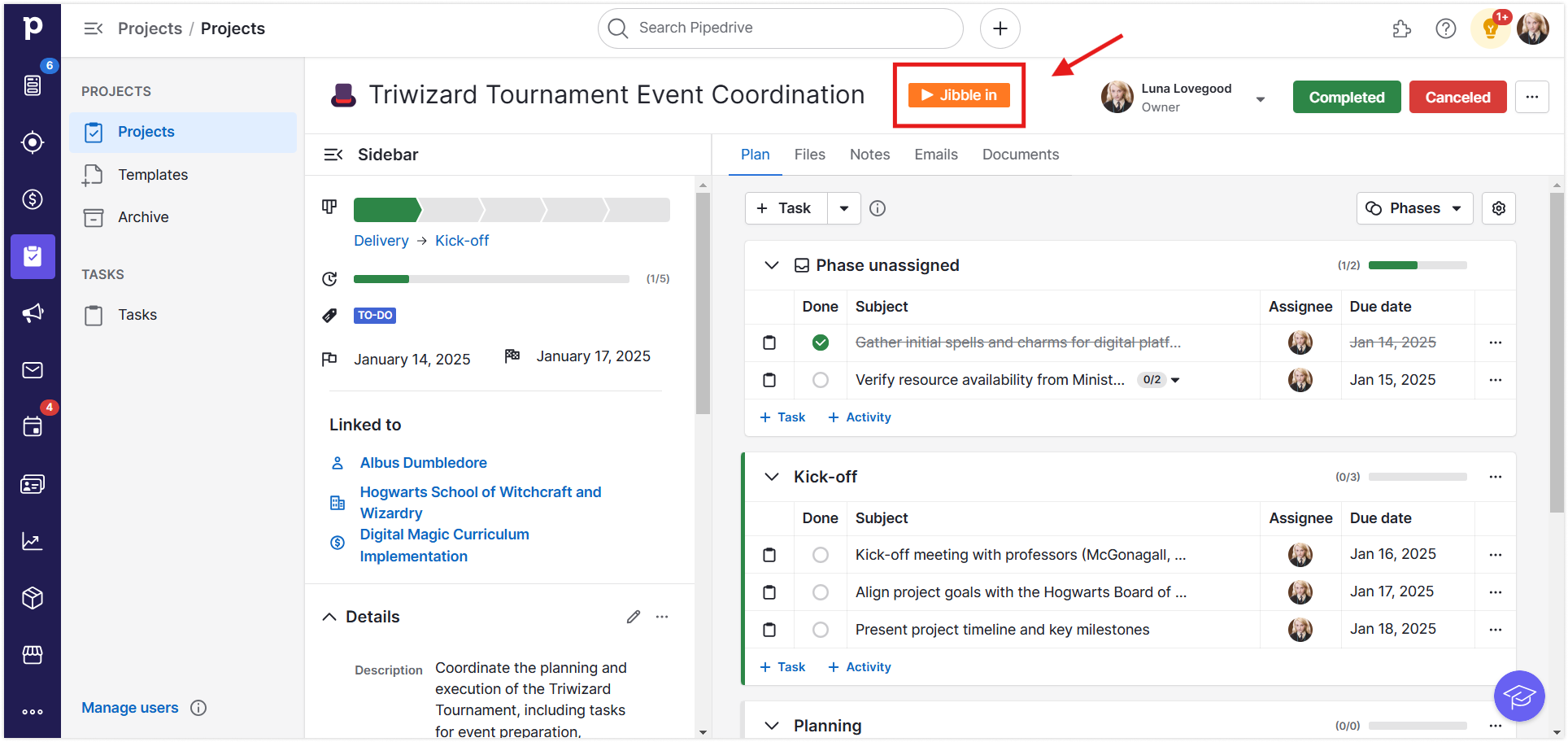1568x742 pixels.
Task: Collapse the Phase unassigned section
Action: [x=772, y=265]
